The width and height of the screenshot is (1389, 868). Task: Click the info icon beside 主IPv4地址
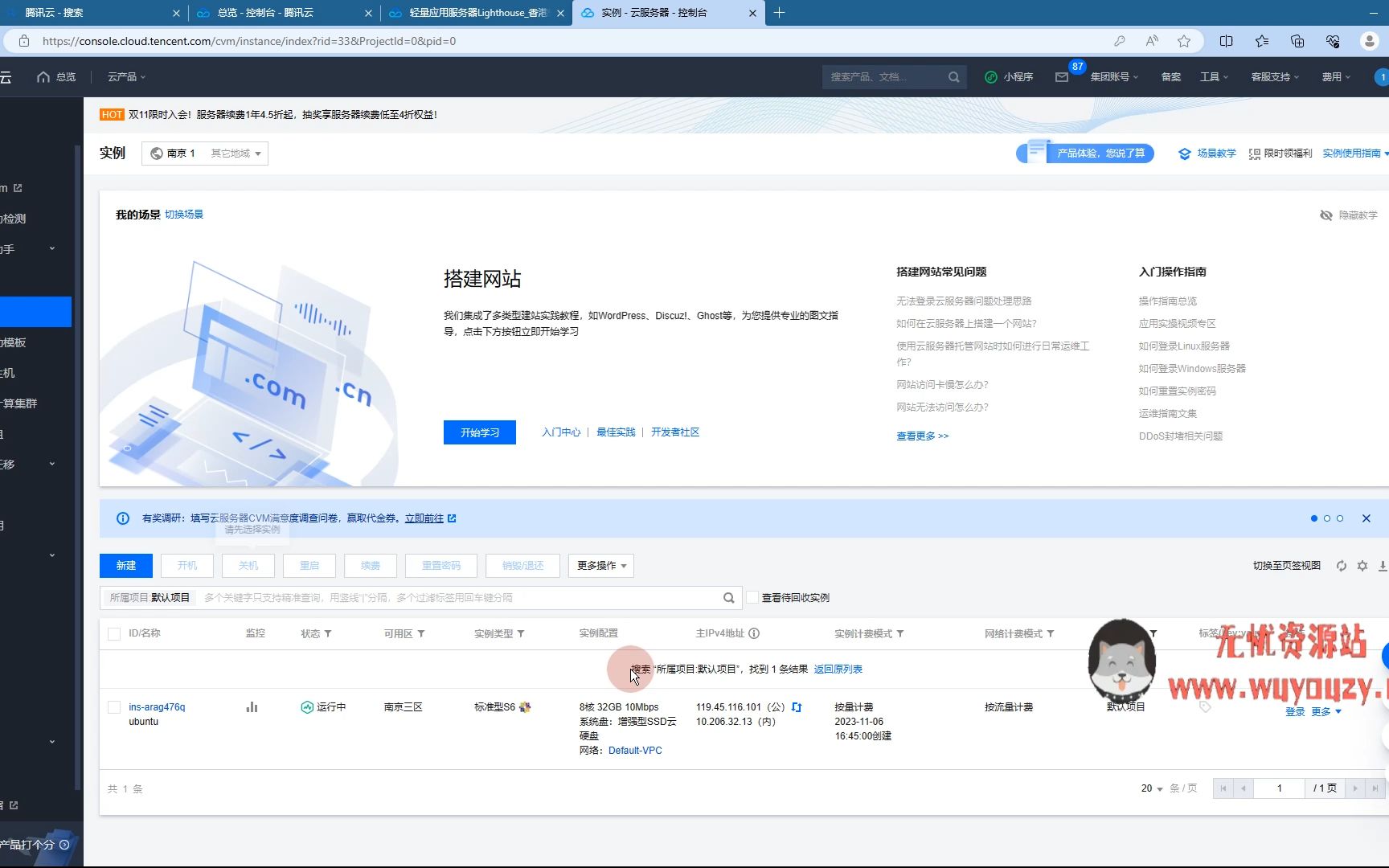(x=754, y=633)
